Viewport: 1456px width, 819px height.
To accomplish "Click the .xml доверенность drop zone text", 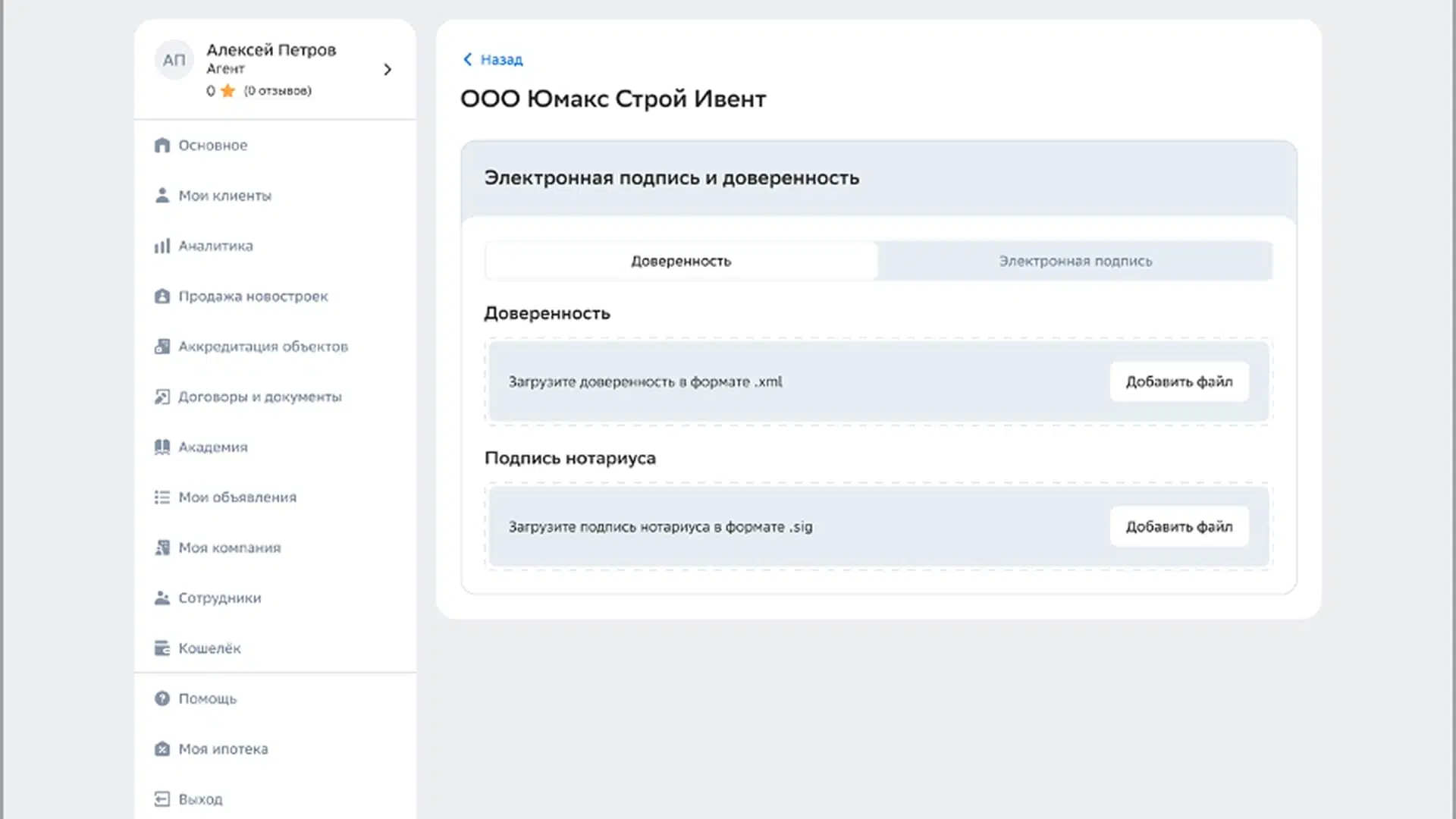I will [645, 381].
